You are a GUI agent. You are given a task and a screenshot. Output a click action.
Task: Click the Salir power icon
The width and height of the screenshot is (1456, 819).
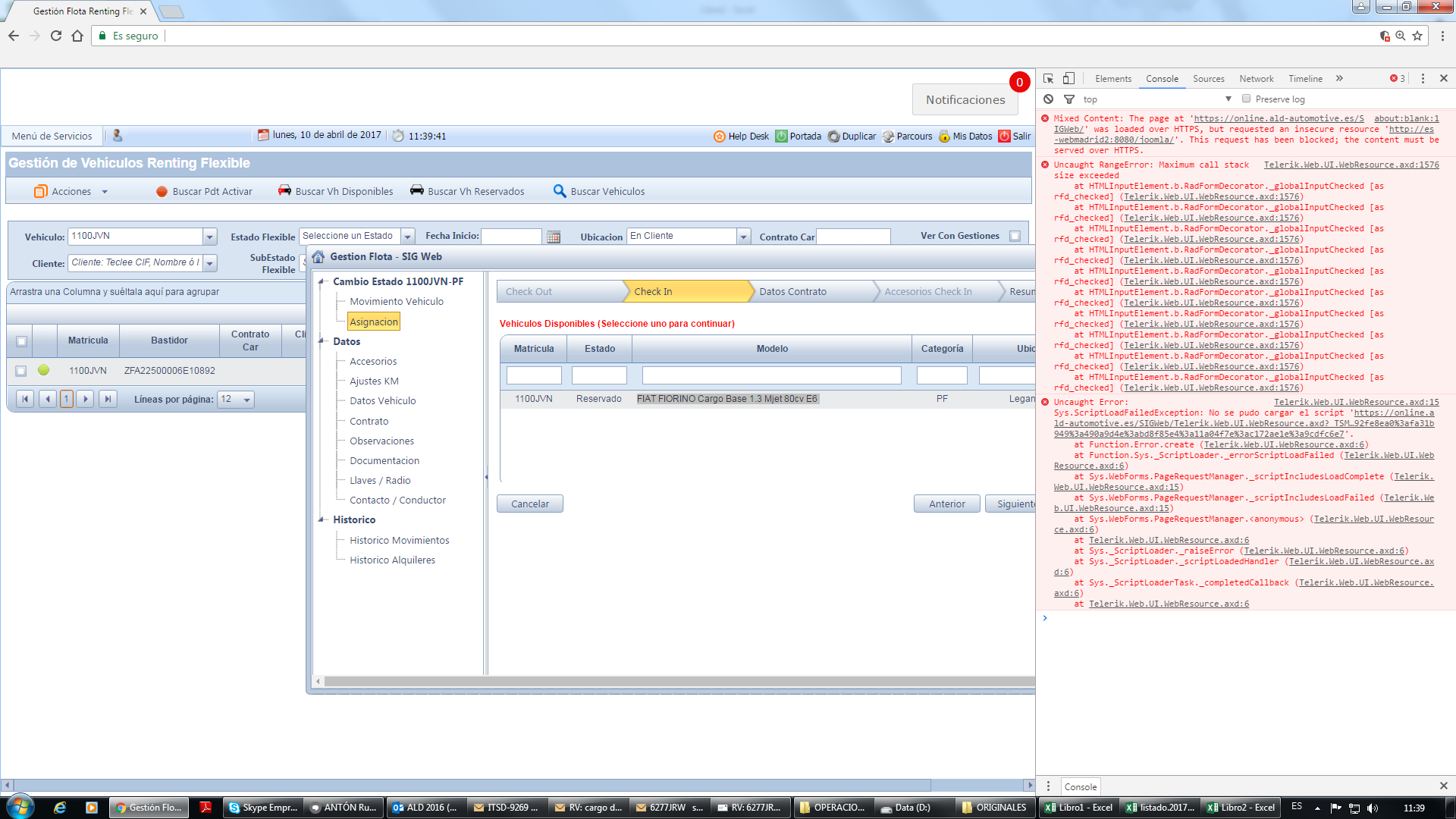pyautogui.click(x=1004, y=136)
